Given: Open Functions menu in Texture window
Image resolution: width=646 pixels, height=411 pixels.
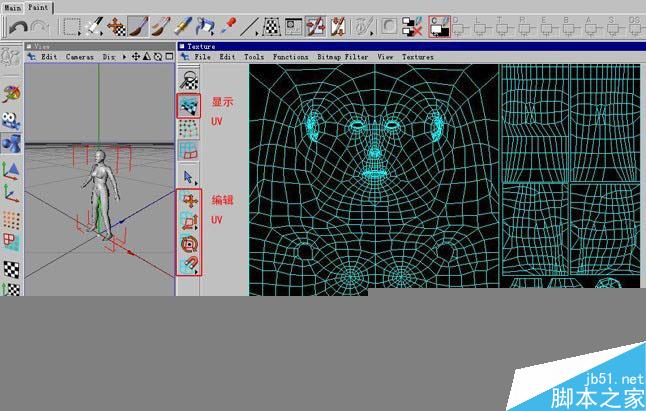Looking at the screenshot, I should tap(290, 57).
